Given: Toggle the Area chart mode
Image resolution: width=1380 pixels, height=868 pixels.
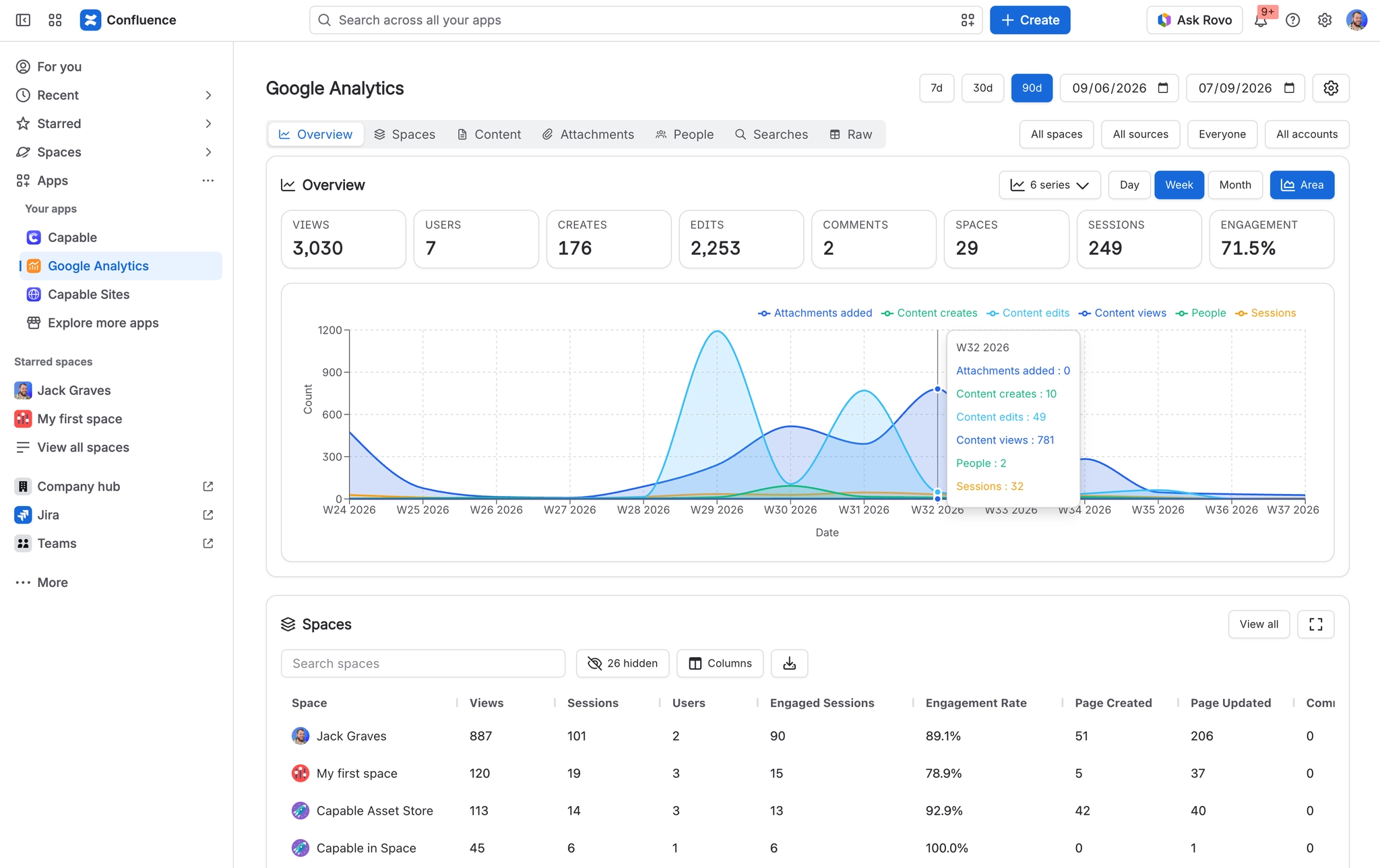Looking at the screenshot, I should tap(1302, 185).
